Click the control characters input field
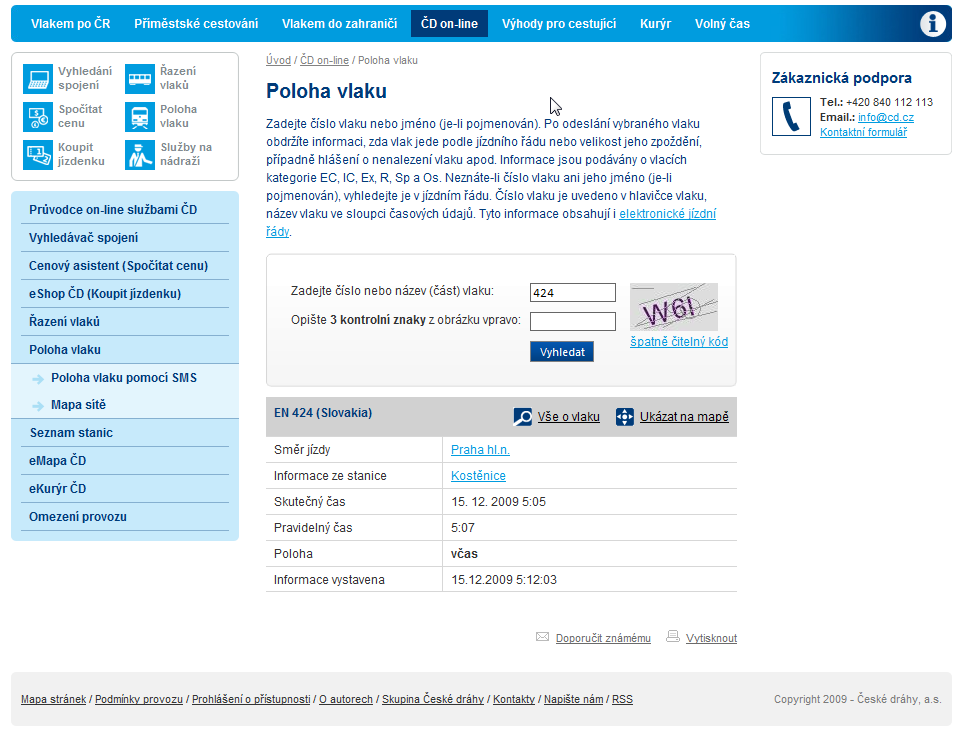The width and height of the screenshot is (960, 731). point(572,322)
